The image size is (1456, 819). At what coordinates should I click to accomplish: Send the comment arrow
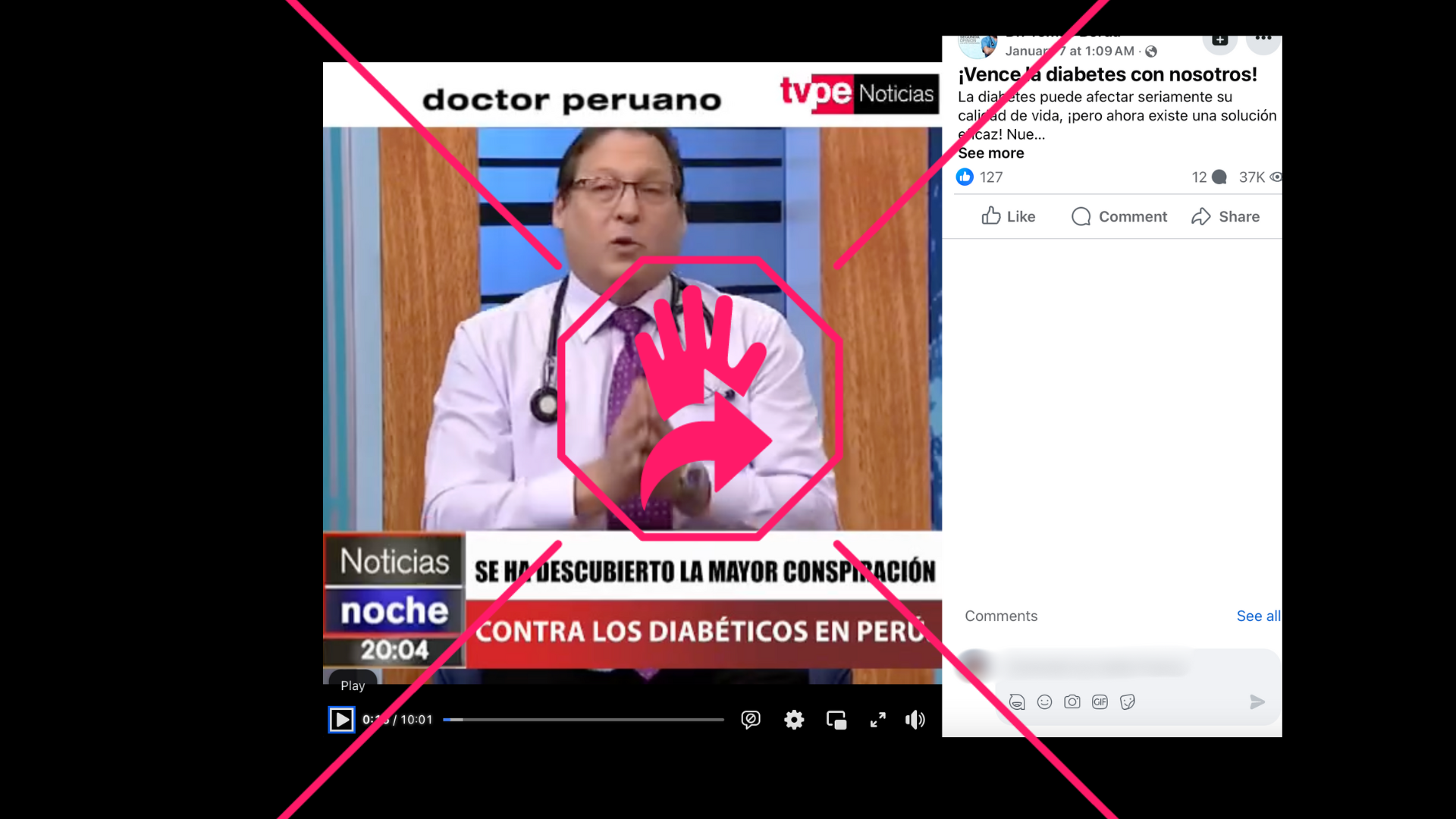(1257, 701)
